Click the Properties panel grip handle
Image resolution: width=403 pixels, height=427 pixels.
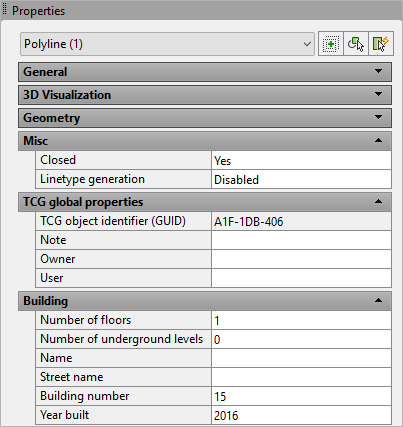pos(4,10)
